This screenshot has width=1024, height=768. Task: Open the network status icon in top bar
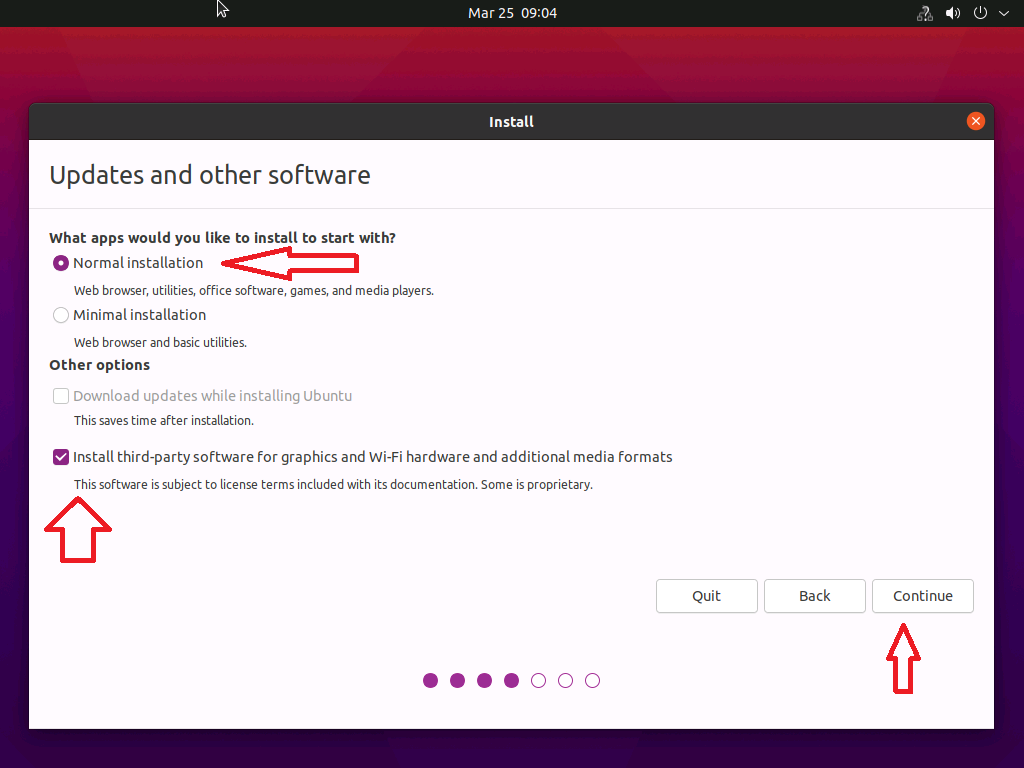(925, 14)
